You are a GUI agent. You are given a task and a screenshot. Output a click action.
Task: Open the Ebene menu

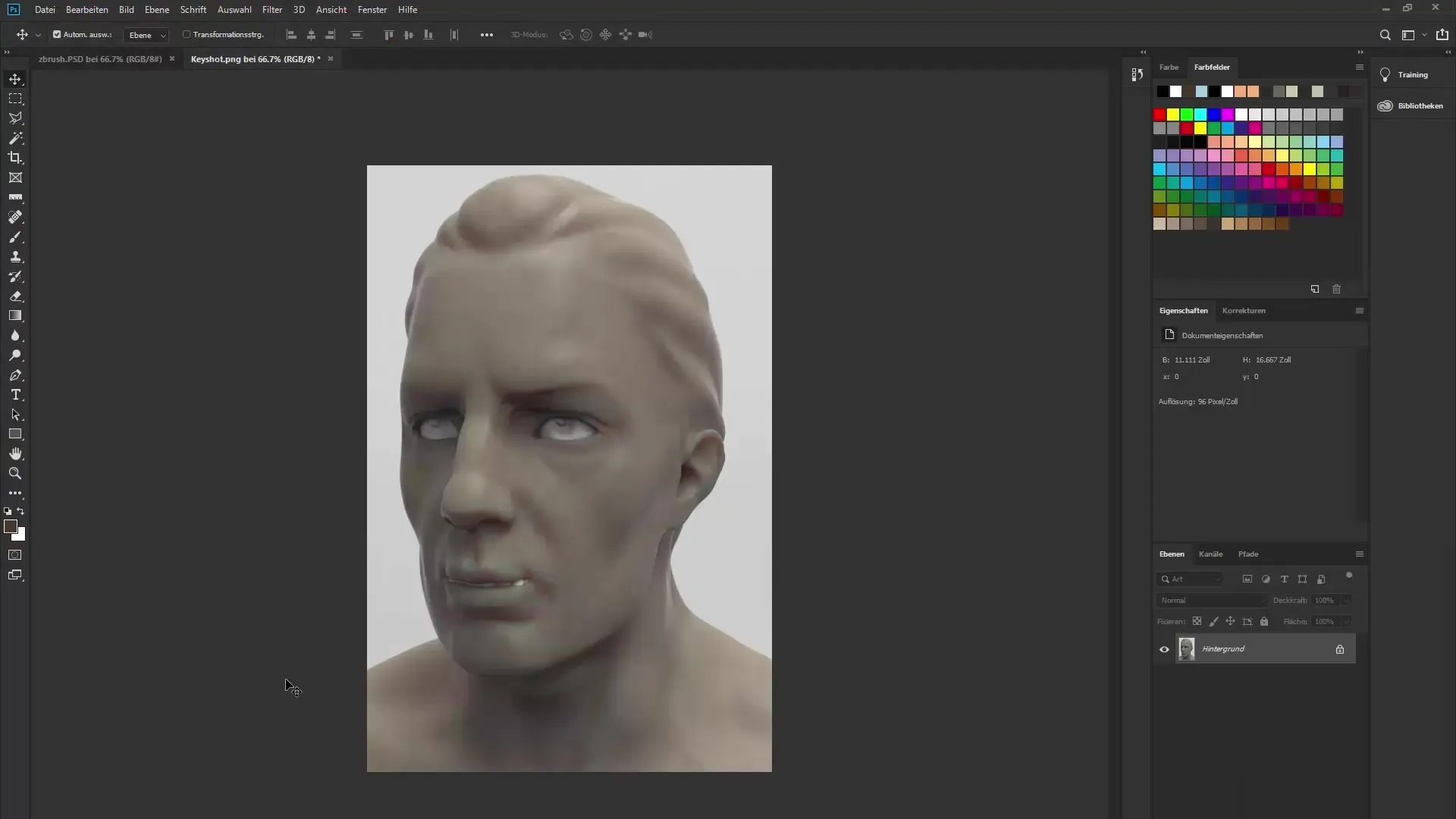157,10
